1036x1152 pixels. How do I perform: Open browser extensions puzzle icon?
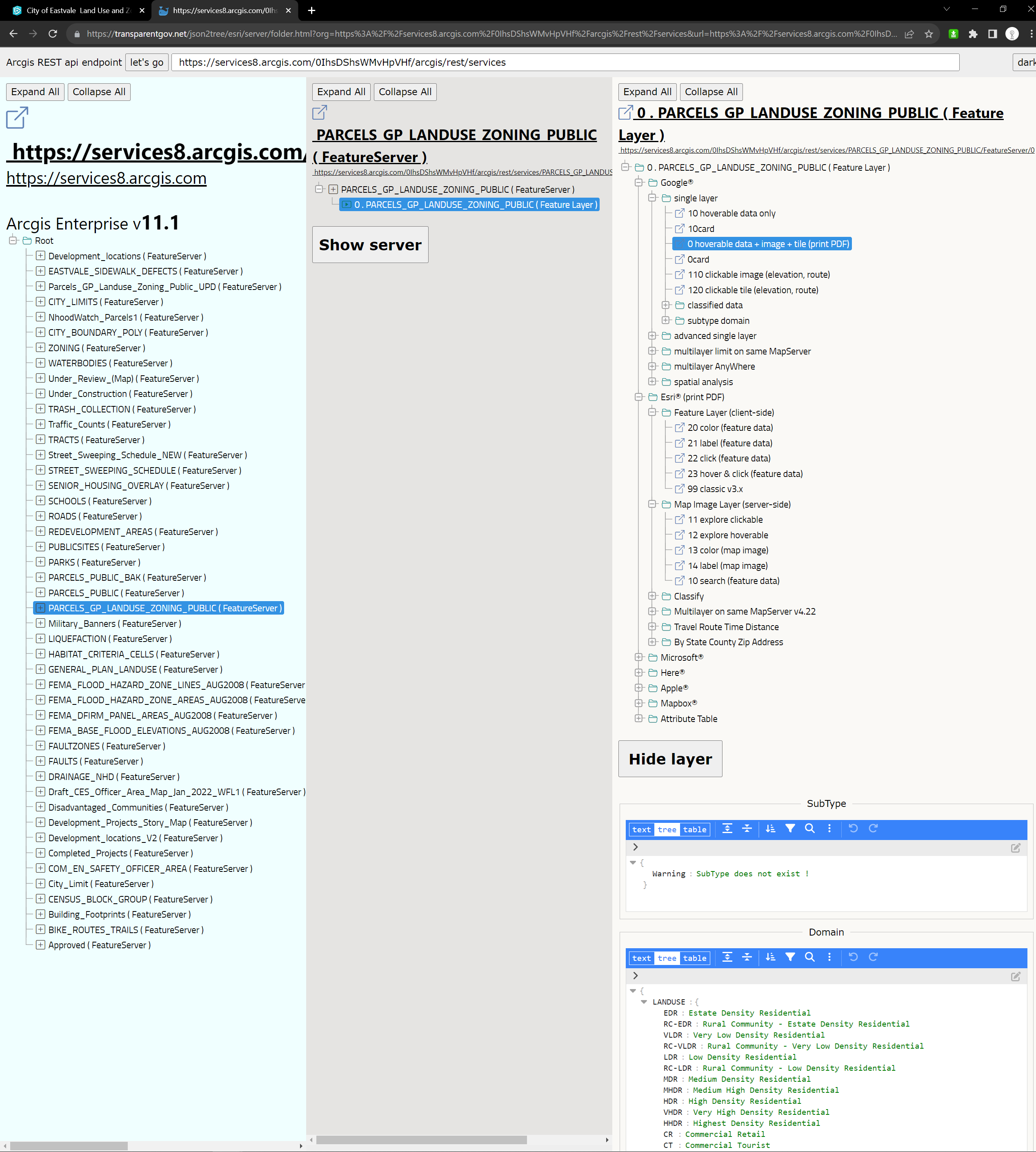[973, 33]
